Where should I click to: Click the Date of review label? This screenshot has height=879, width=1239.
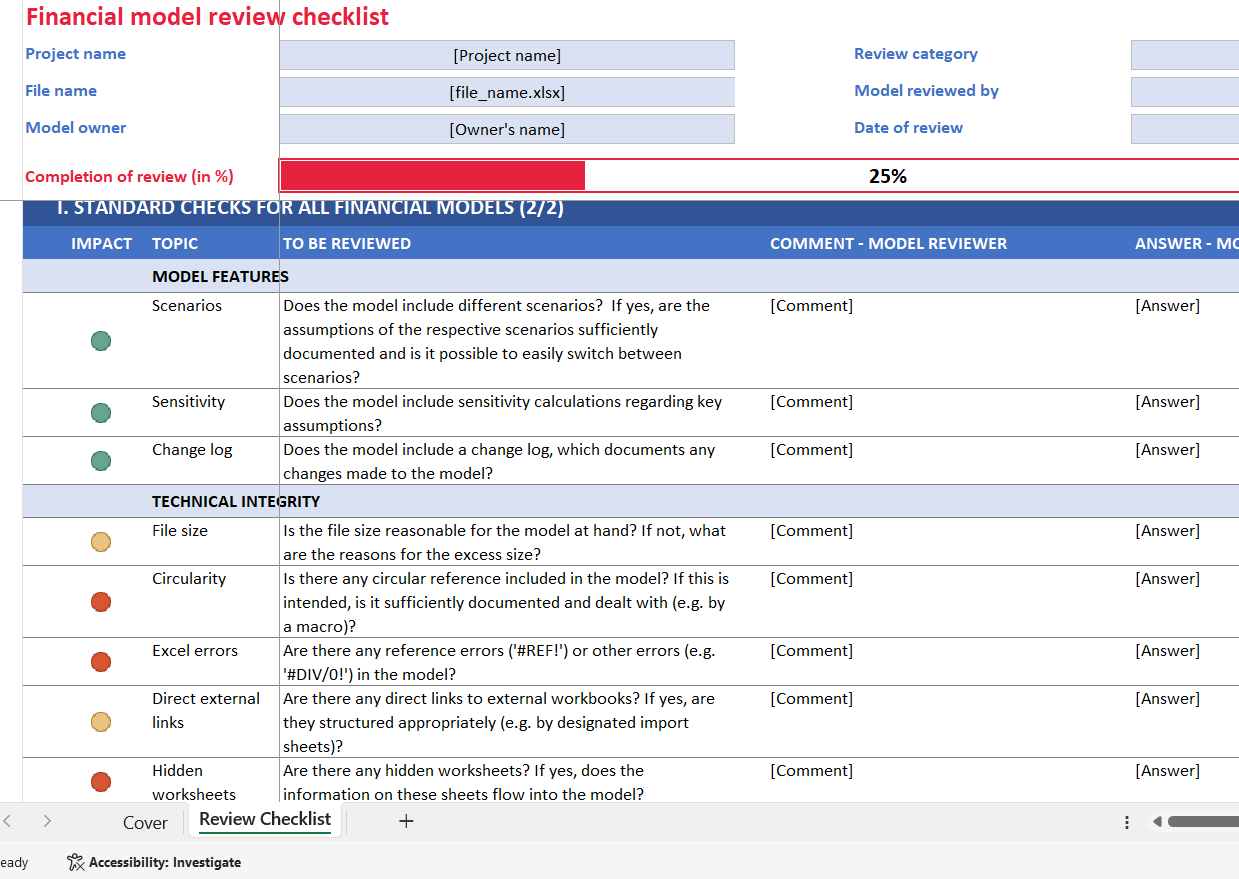click(x=908, y=128)
